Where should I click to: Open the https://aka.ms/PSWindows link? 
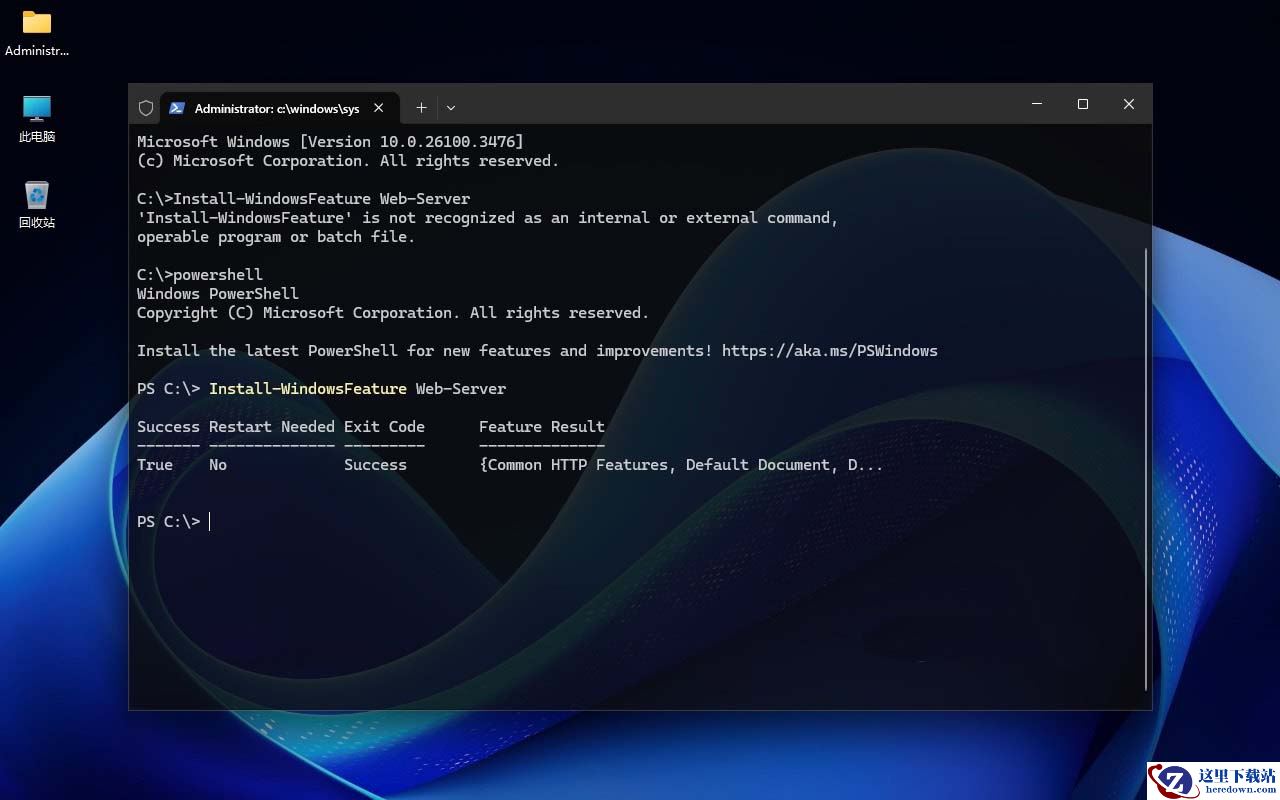point(830,351)
